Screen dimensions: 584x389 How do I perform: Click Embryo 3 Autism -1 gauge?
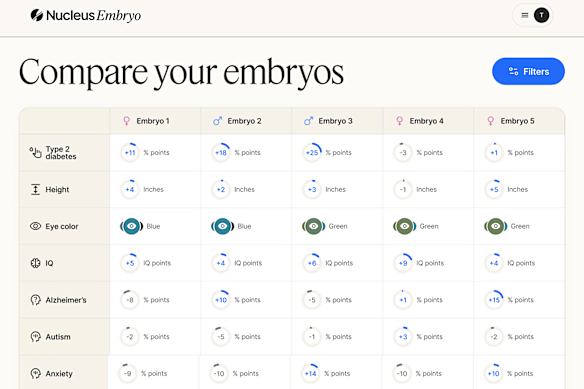click(x=312, y=336)
